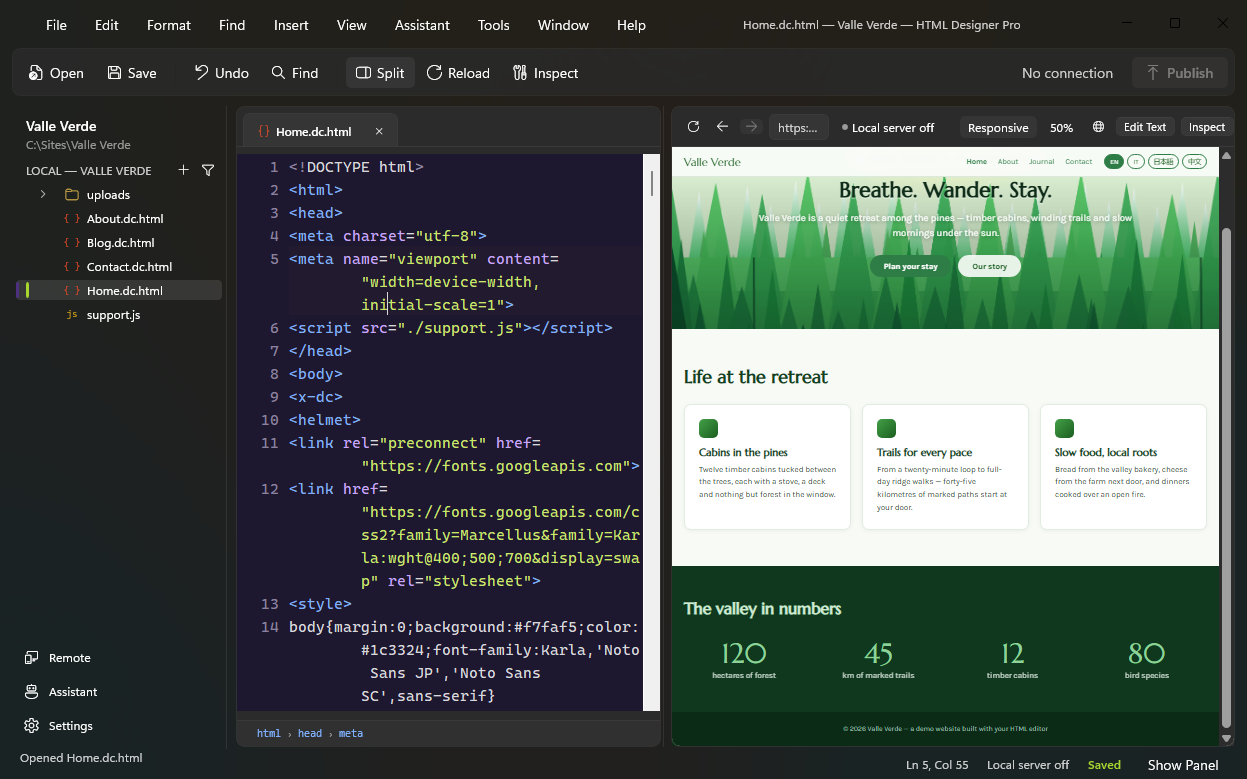Click the Journal nav link in preview

(1041, 161)
